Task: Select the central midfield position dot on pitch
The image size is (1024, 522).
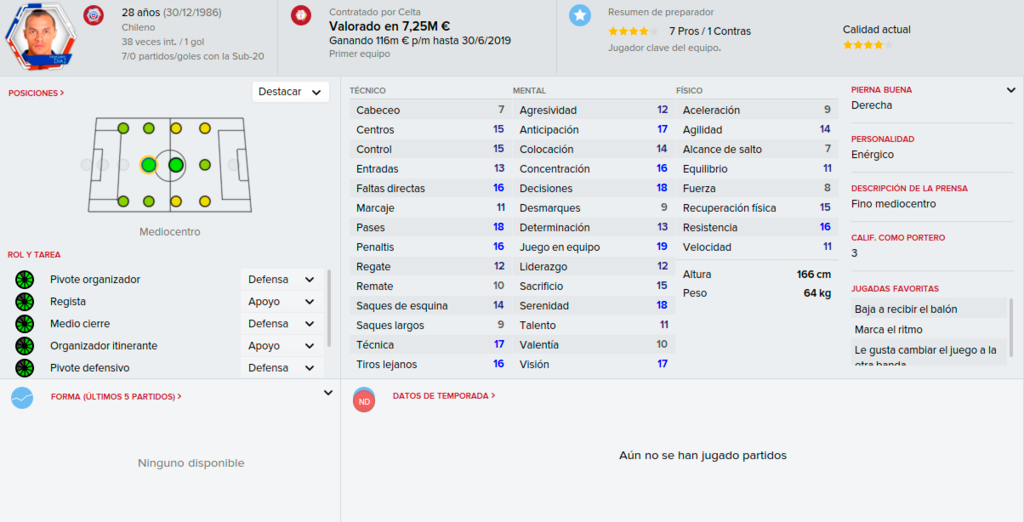Action: (x=176, y=165)
